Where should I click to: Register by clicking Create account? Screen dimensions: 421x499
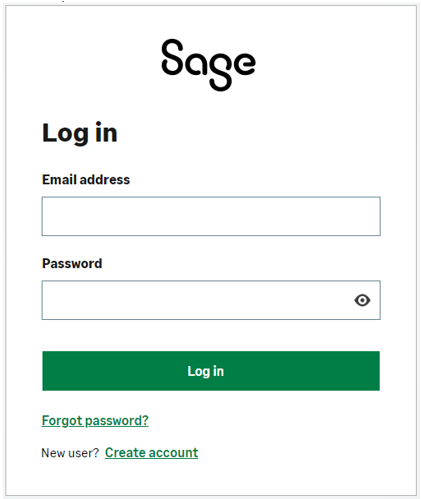coord(151,453)
